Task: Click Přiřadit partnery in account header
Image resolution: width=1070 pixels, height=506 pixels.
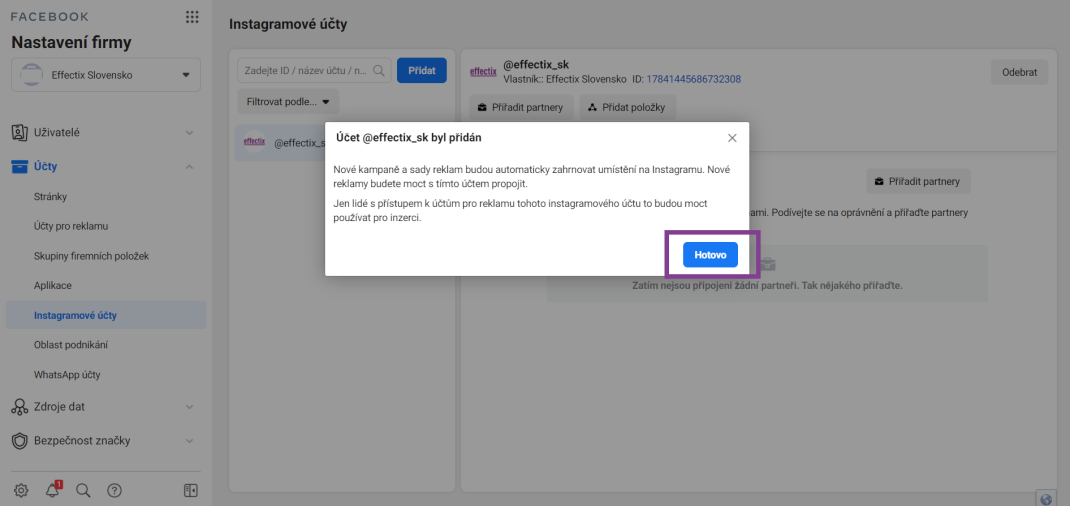Action: pos(521,107)
